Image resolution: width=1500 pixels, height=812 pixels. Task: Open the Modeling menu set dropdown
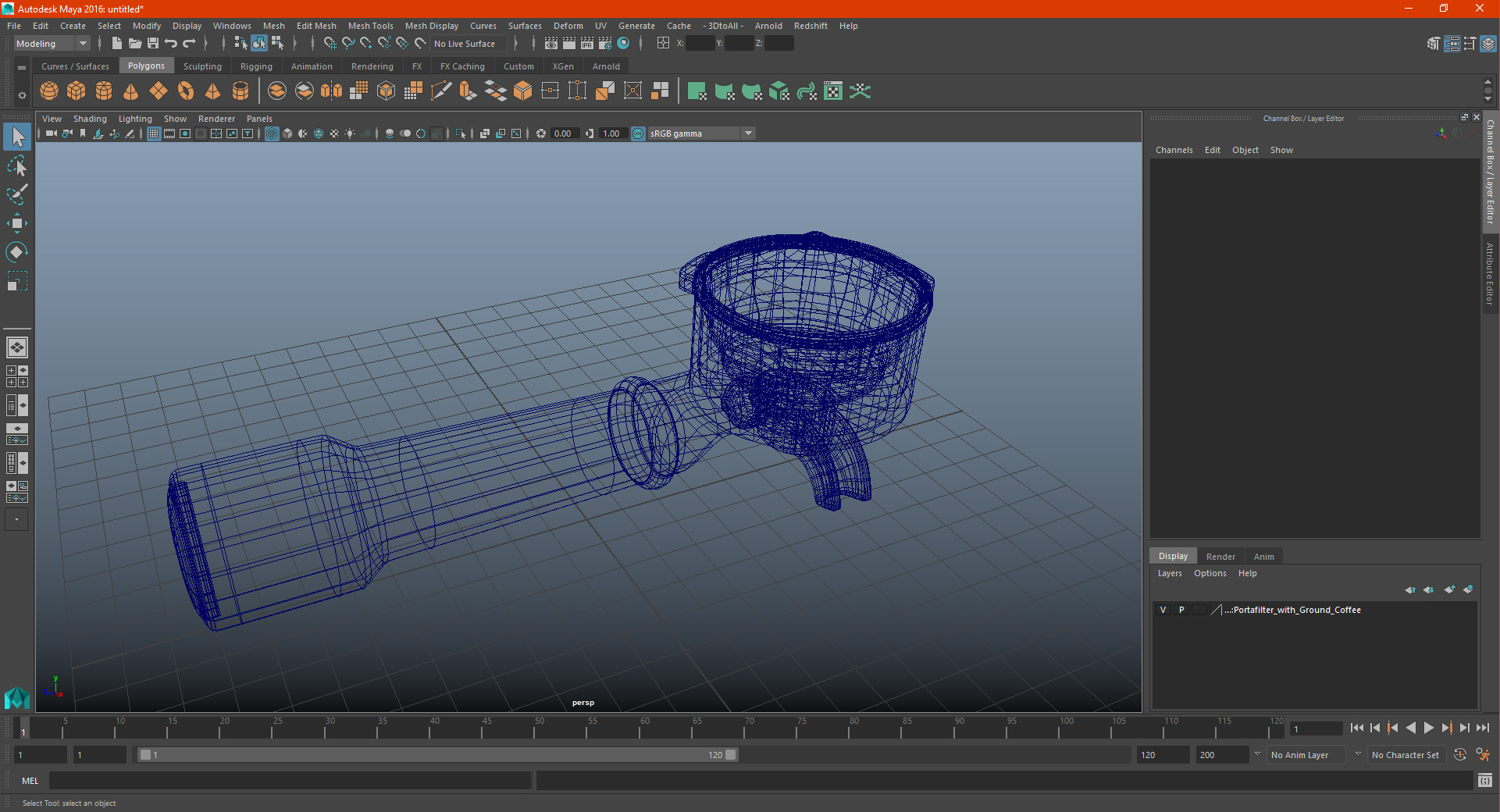52,44
